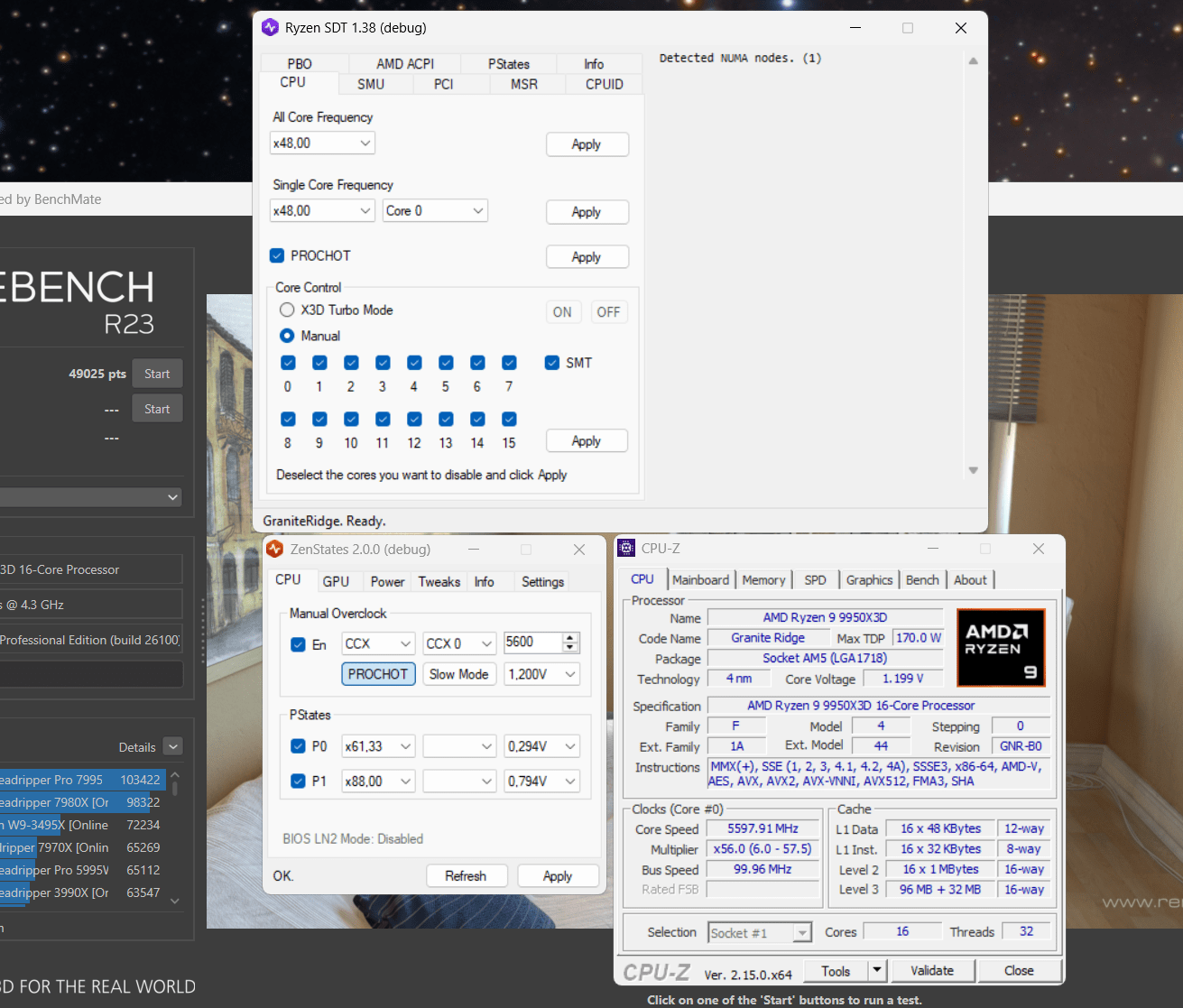The image size is (1183, 1008).
Task: Click the Ryzen SDT app logo icon
Action: click(x=270, y=27)
